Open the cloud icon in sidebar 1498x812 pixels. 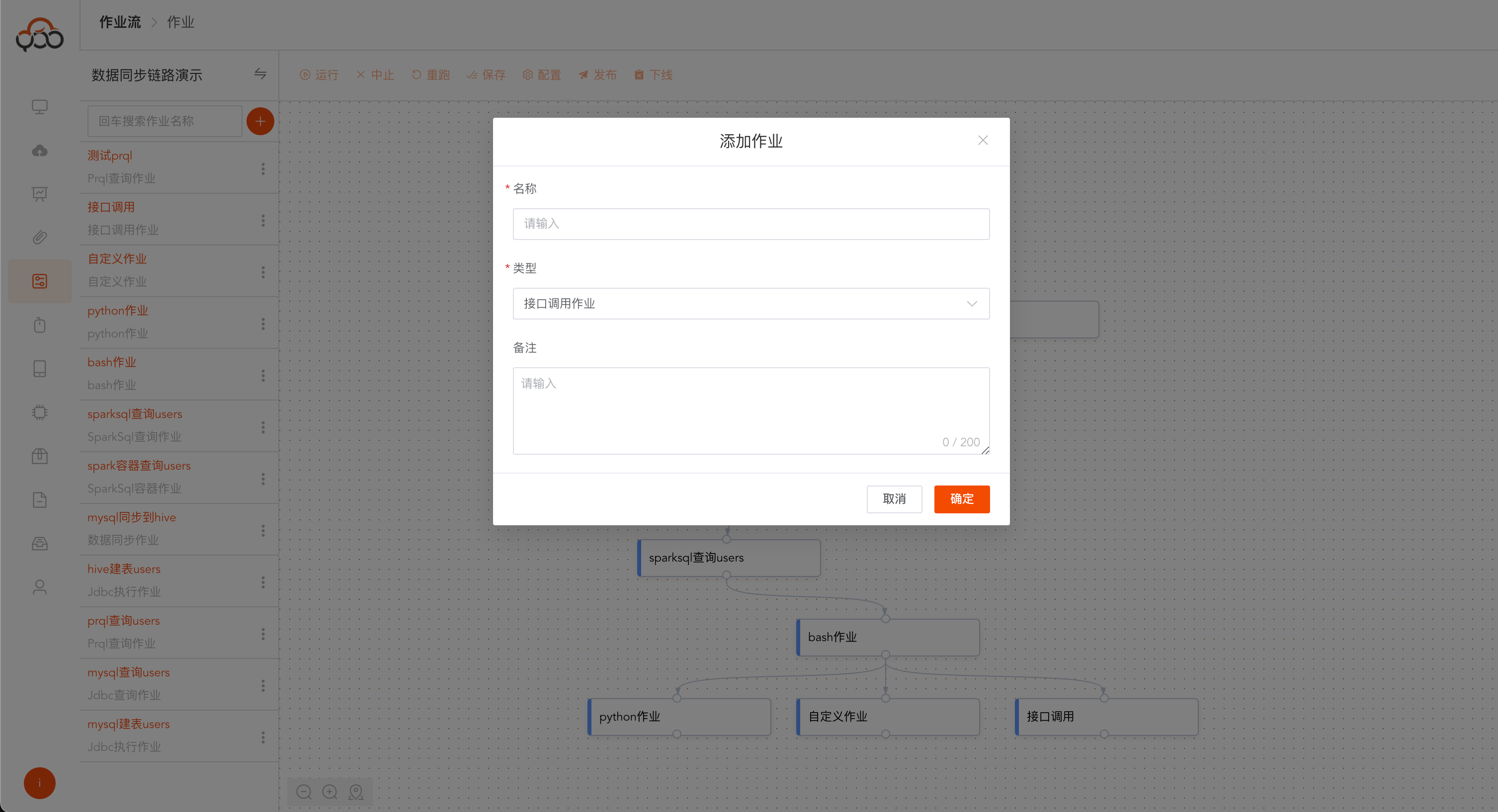point(40,151)
